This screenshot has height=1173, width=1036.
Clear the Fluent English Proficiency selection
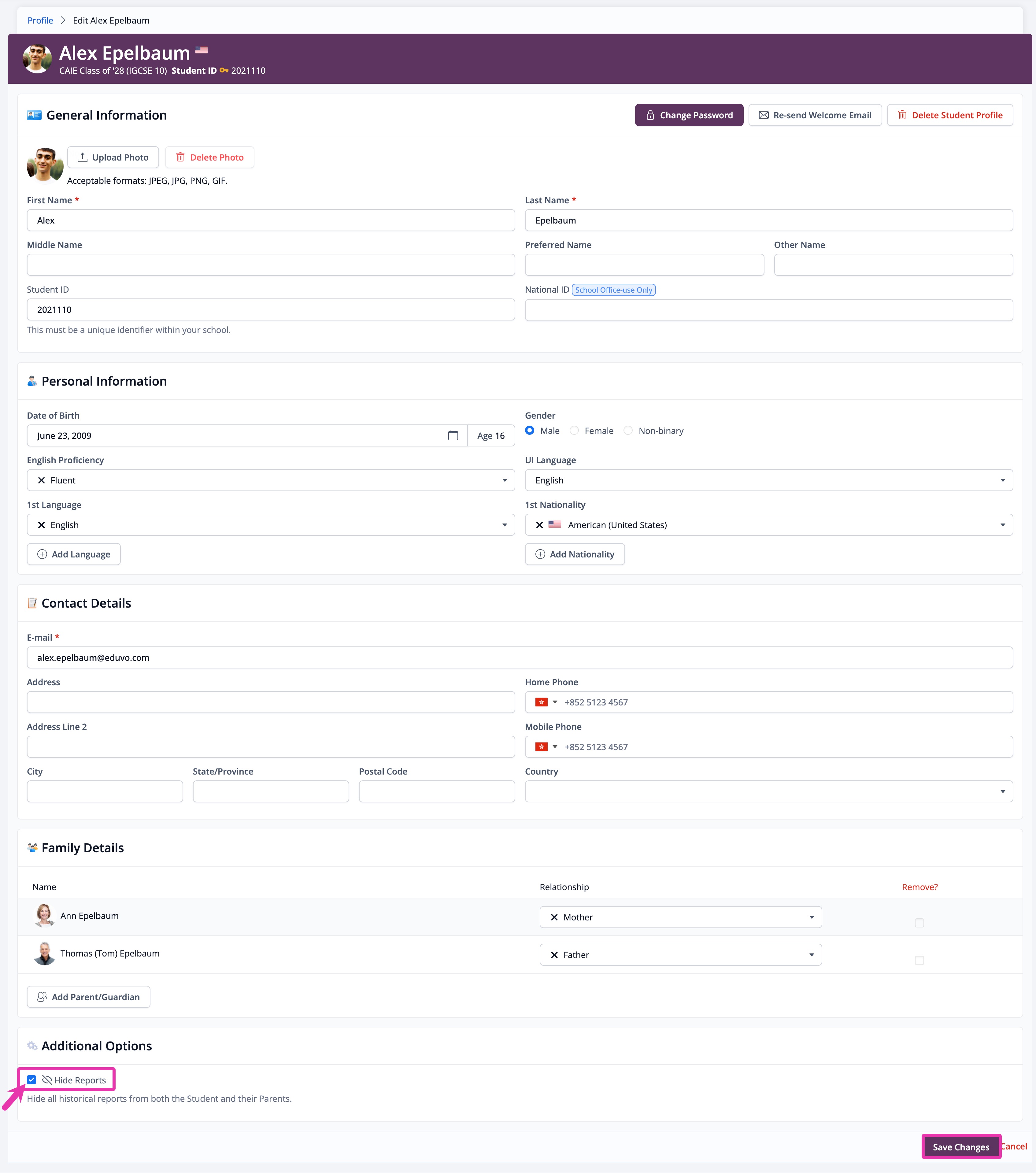(41, 480)
